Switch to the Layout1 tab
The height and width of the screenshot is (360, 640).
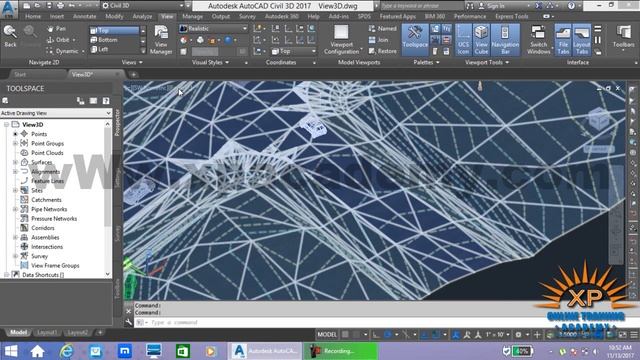click(x=47, y=333)
